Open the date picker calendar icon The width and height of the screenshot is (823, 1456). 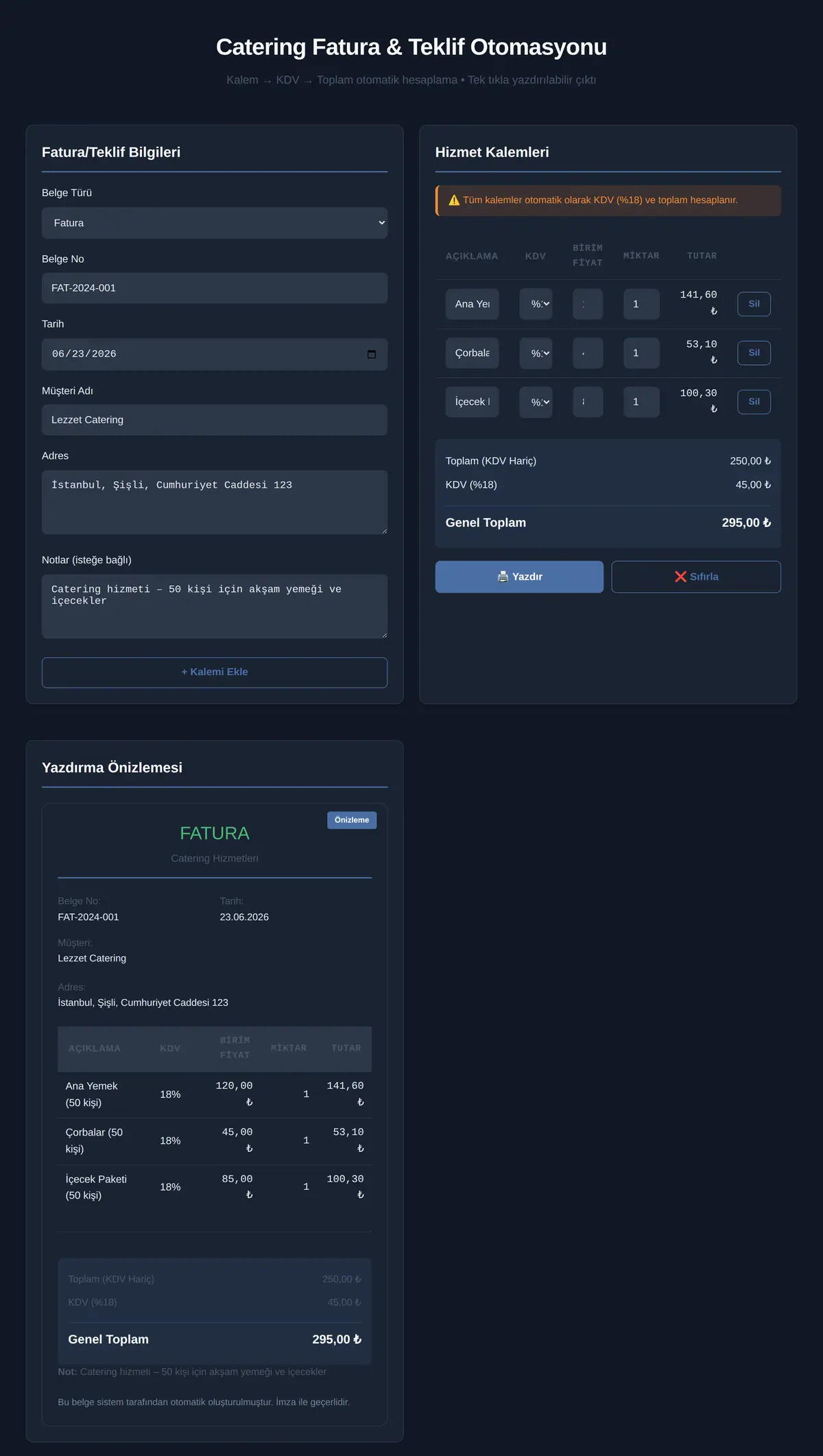[x=372, y=354]
